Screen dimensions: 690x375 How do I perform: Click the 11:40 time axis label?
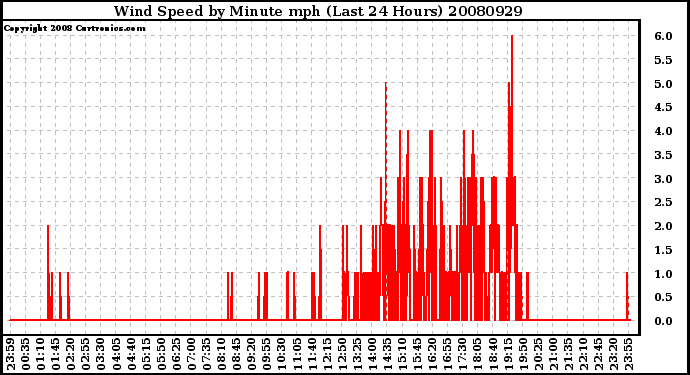click(312, 354)
